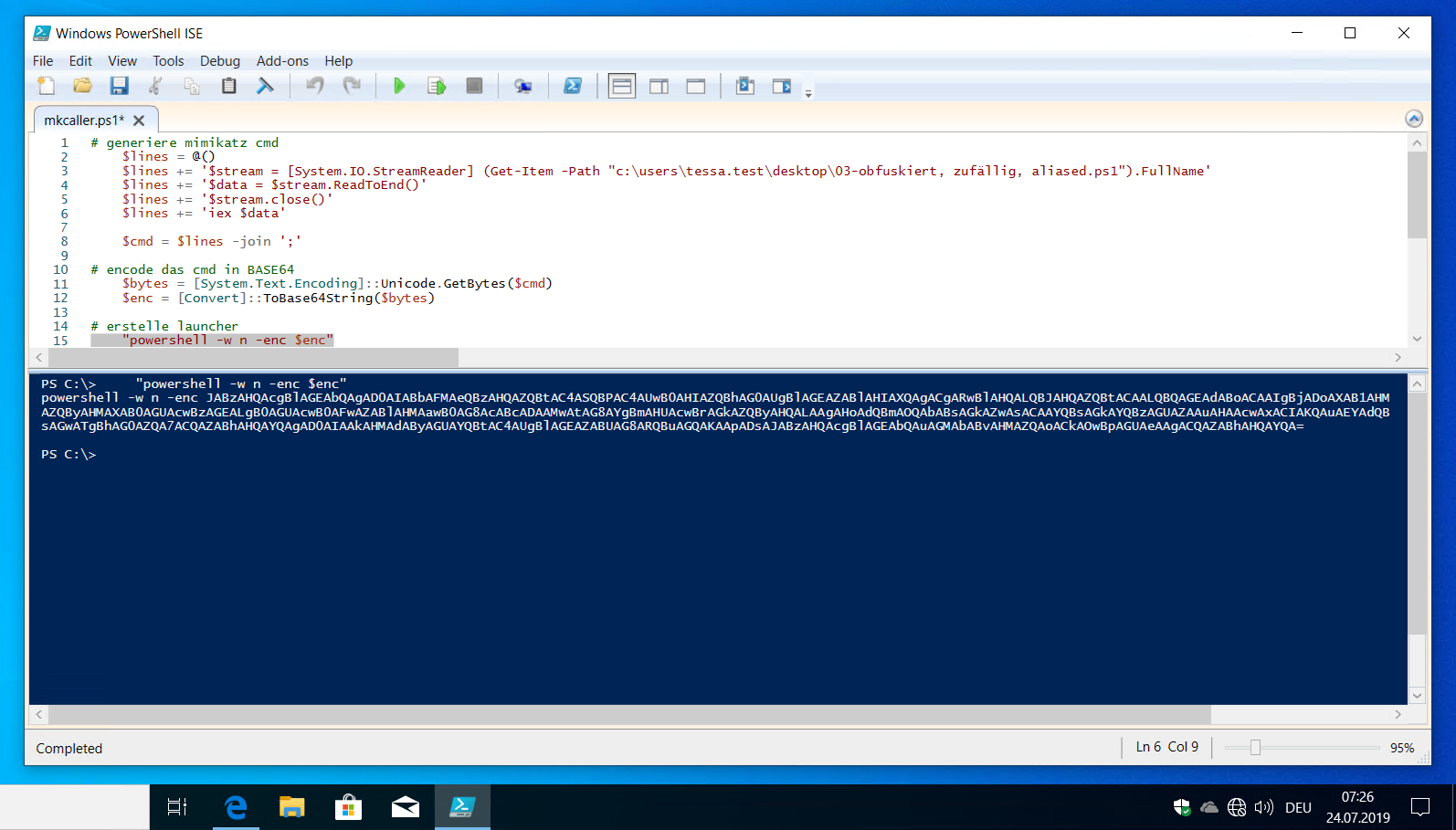
Task: Launch PowerShell.exe from toolbar icon
Action: pos(573,86)
